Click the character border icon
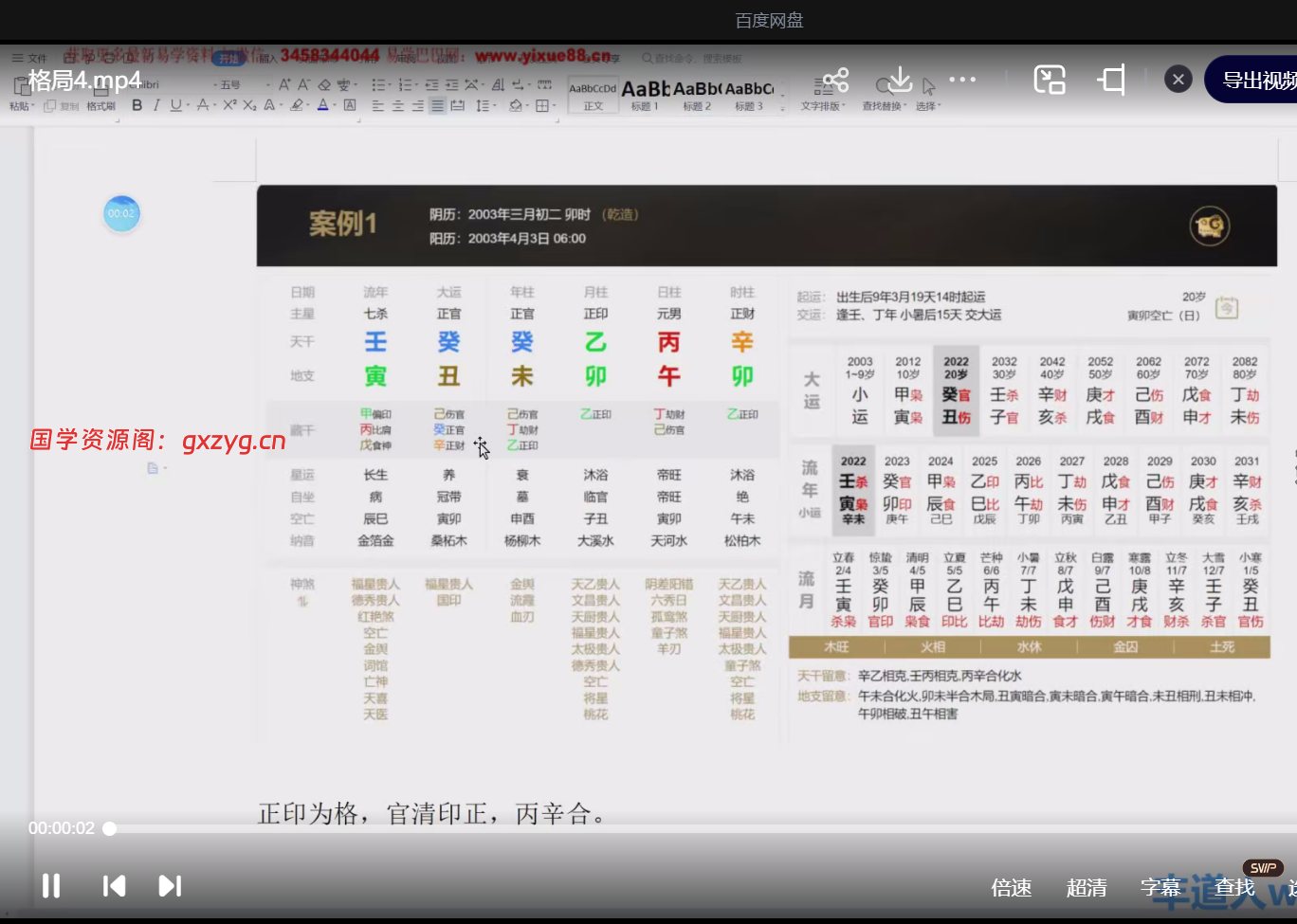1297x924 pixels. [350, 105]
